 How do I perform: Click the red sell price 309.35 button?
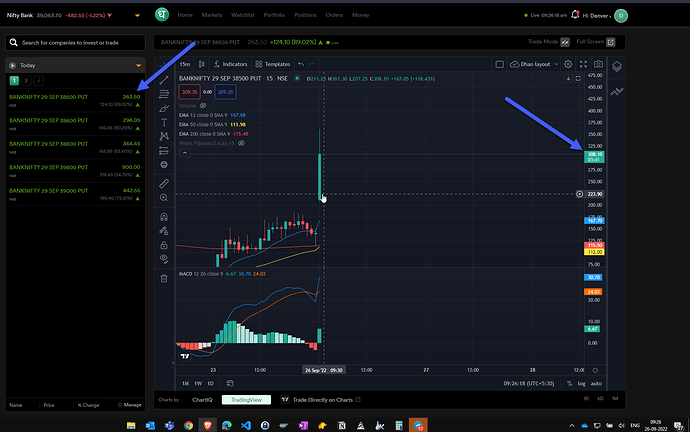[x=190, y=92]
